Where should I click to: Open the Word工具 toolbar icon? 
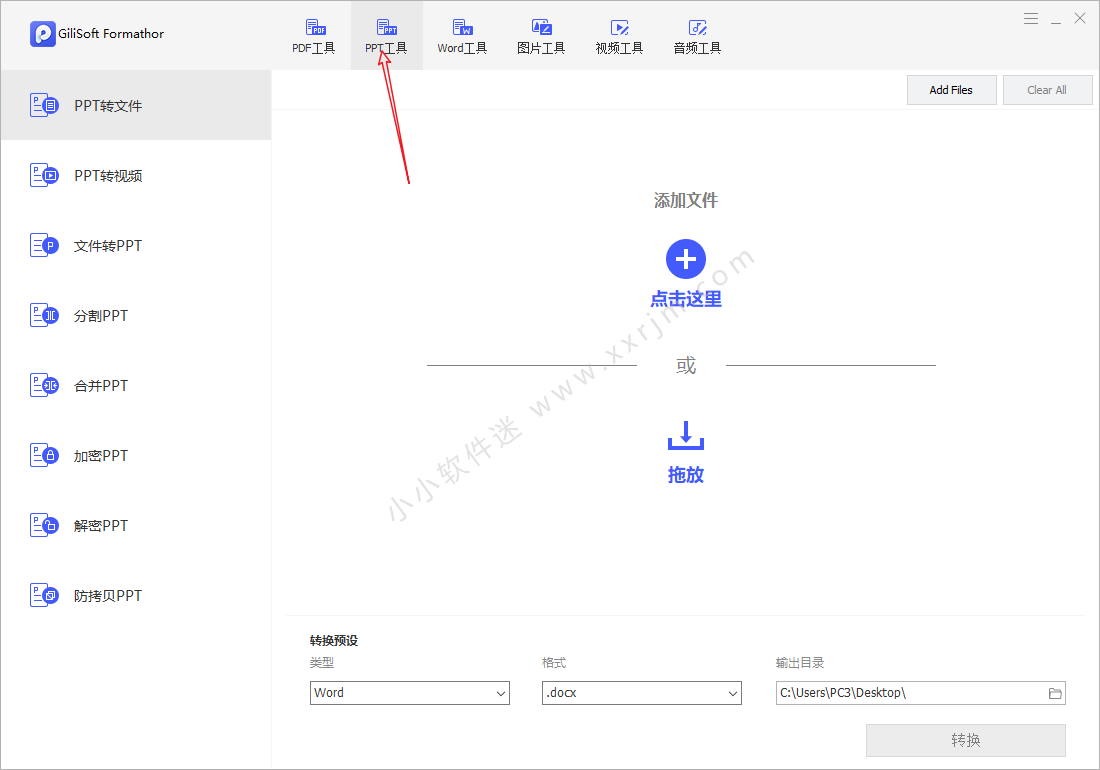(x=462, y=29)
